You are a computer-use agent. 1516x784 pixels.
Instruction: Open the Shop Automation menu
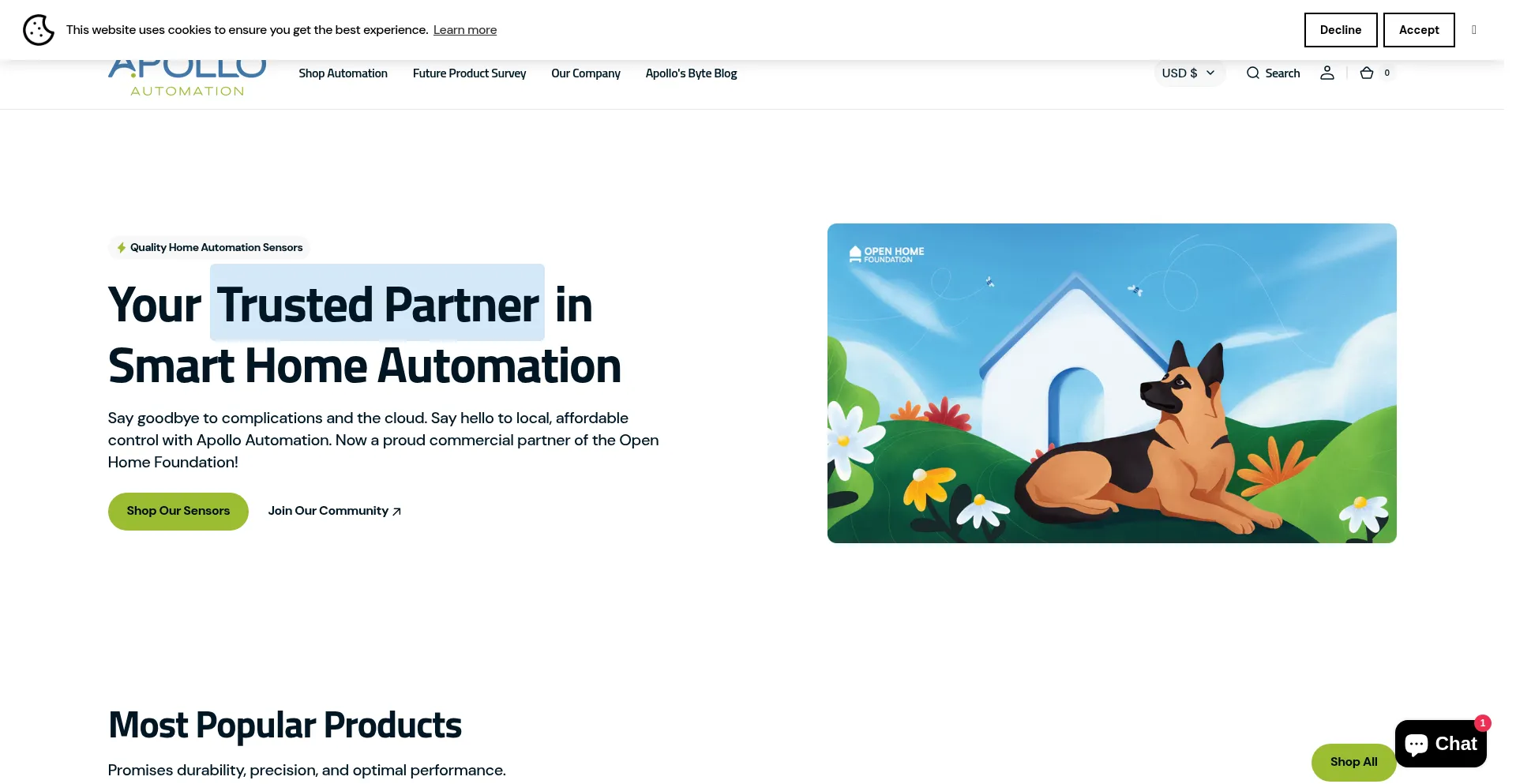click(x=343, y=73)
